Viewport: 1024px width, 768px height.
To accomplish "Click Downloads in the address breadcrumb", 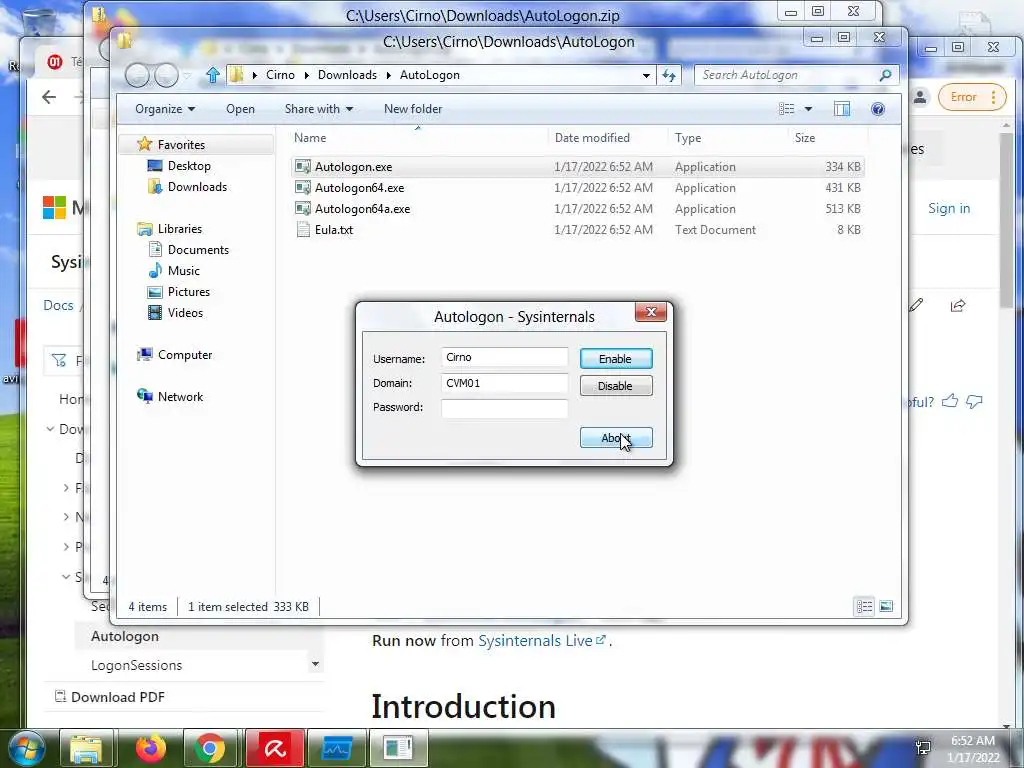I will [x=347, y=75].
